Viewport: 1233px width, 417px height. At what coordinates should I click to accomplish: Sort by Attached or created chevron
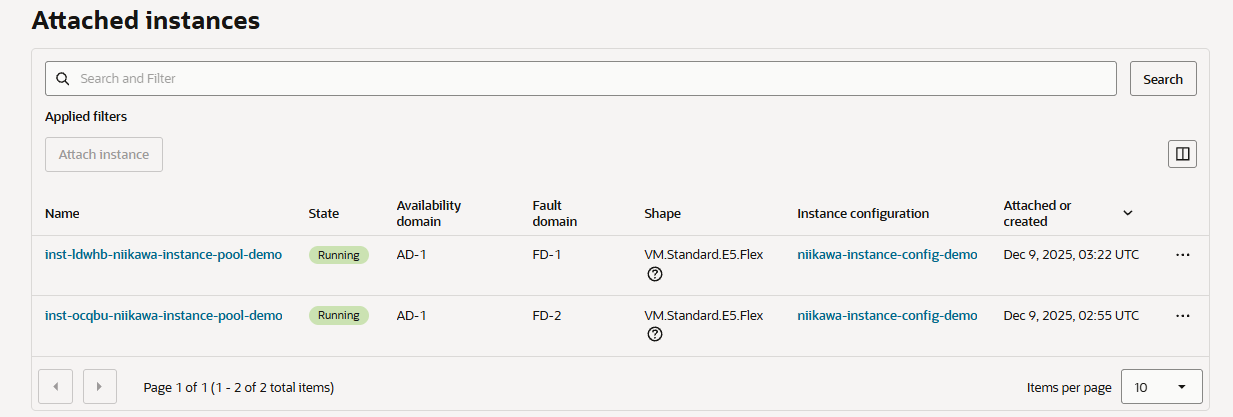pyautogui.click(x=1127, y=213)
